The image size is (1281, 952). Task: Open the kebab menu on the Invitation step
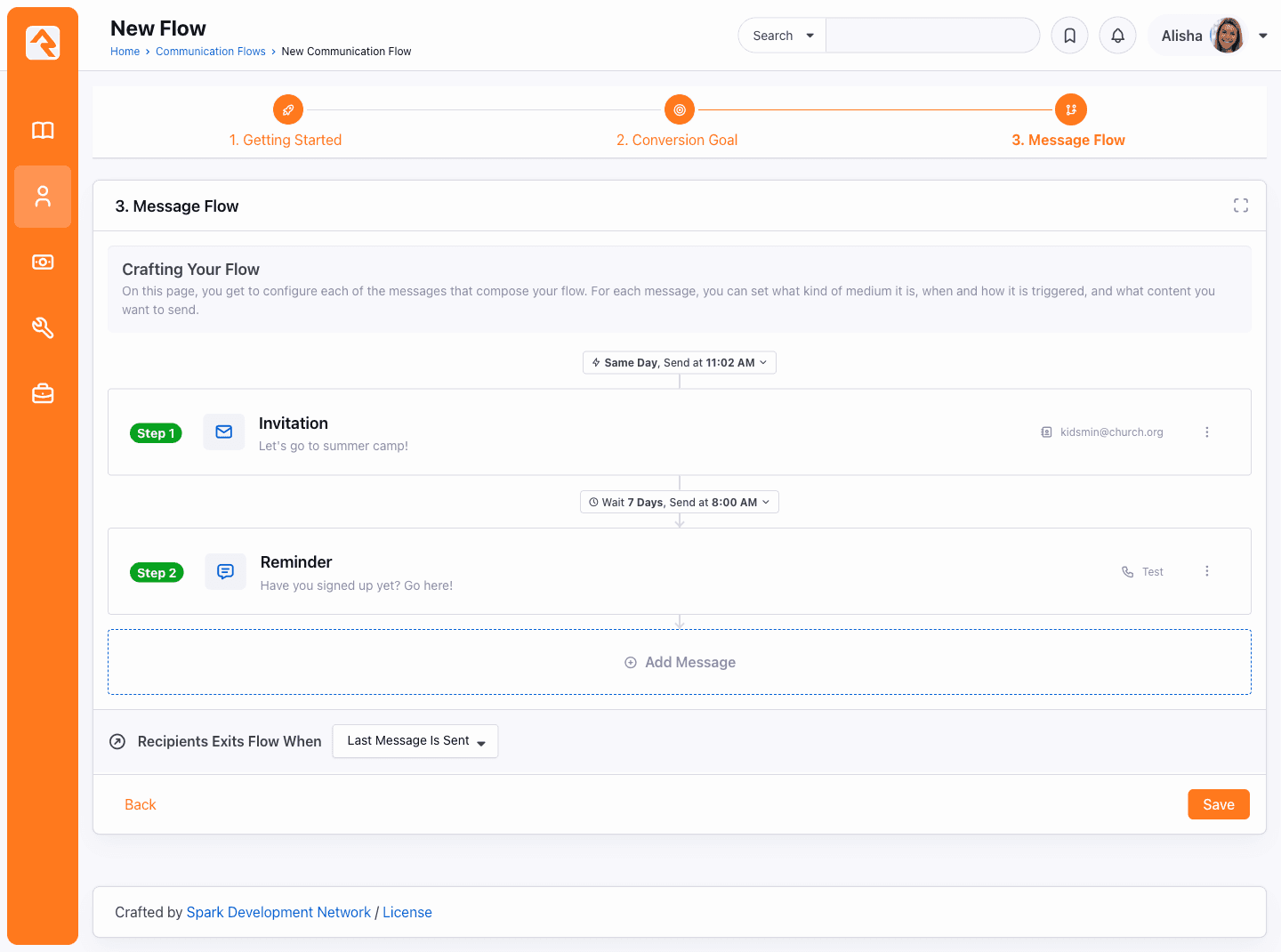tap(1207, 432)
